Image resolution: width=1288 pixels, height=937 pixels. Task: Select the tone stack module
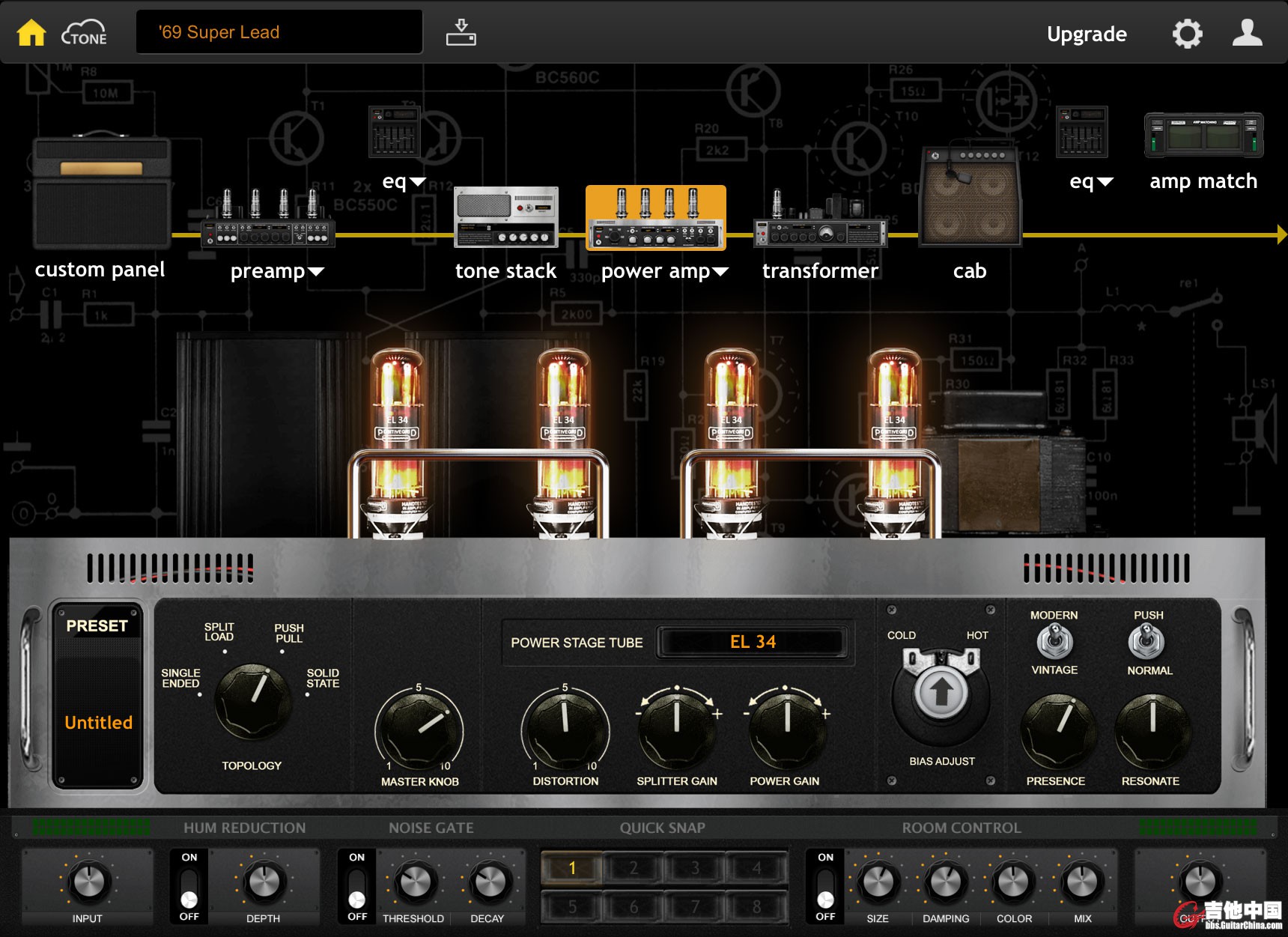tap(506, 217)
